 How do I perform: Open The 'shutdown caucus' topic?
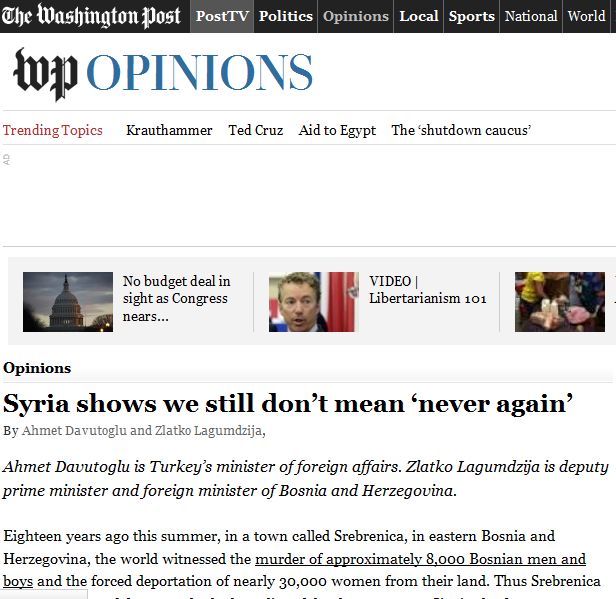(x=461, y=130)
